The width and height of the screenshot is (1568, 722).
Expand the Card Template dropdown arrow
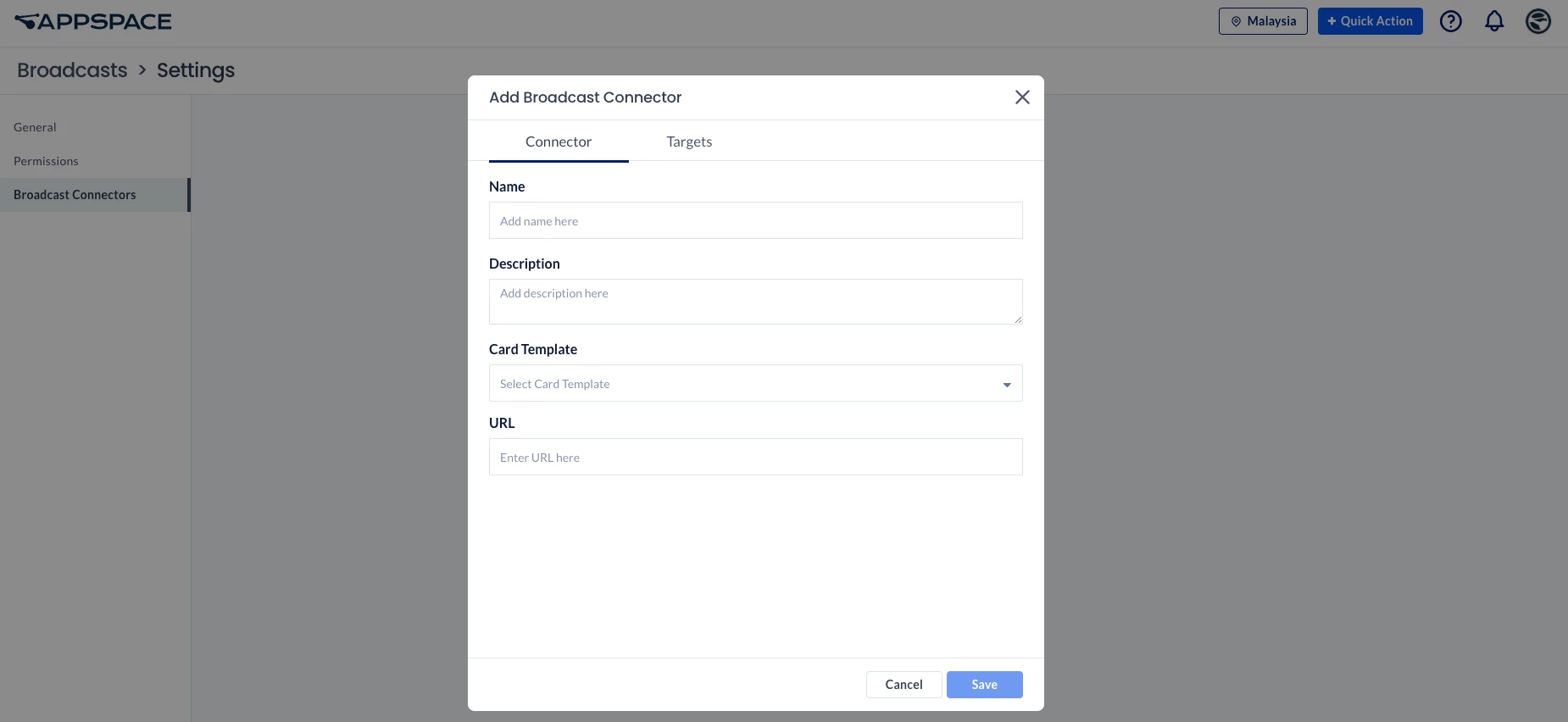point(1007,385)
